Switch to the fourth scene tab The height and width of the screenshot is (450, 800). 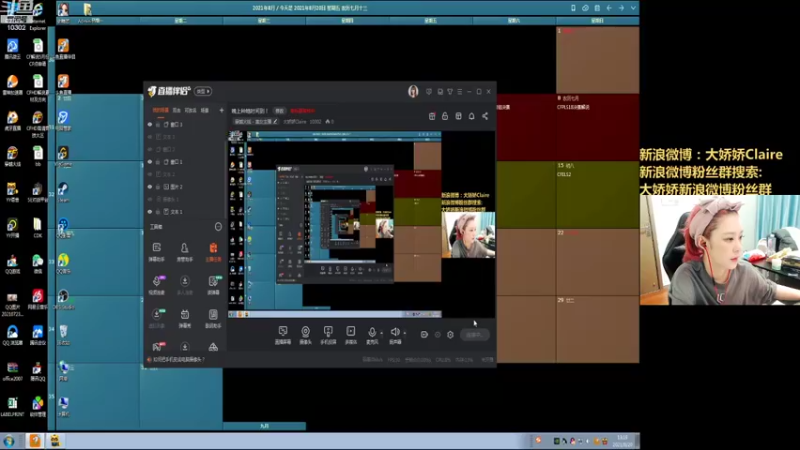coord(205,110)
